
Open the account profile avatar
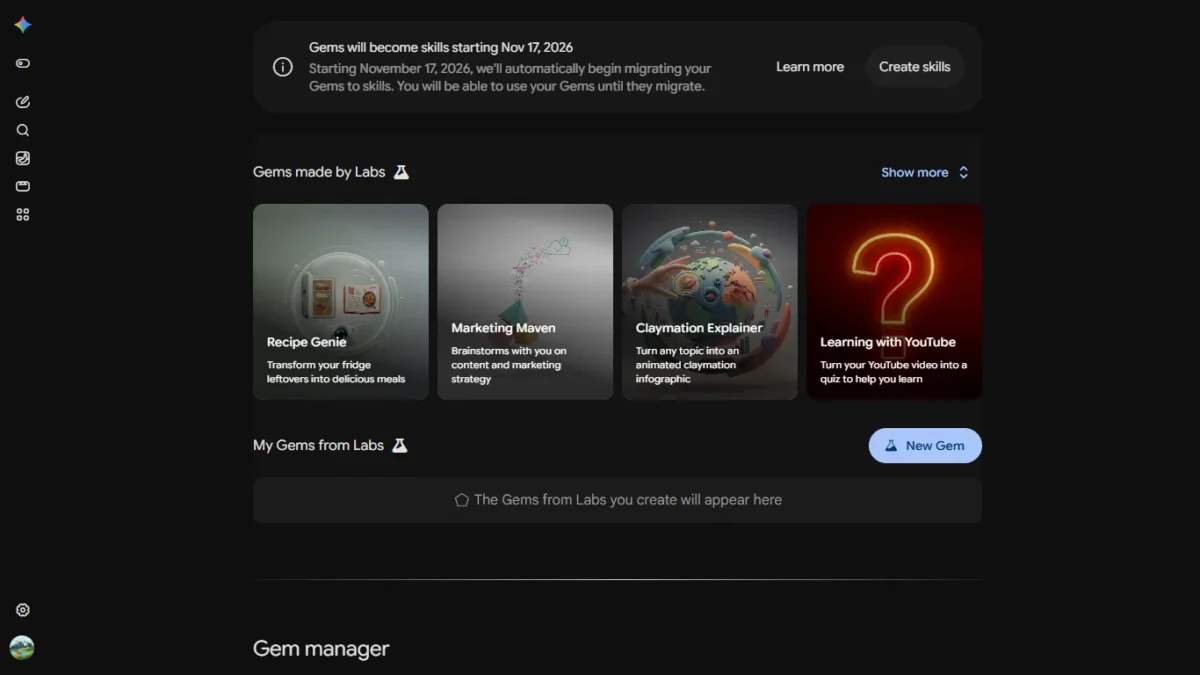[x=22, y=648]
